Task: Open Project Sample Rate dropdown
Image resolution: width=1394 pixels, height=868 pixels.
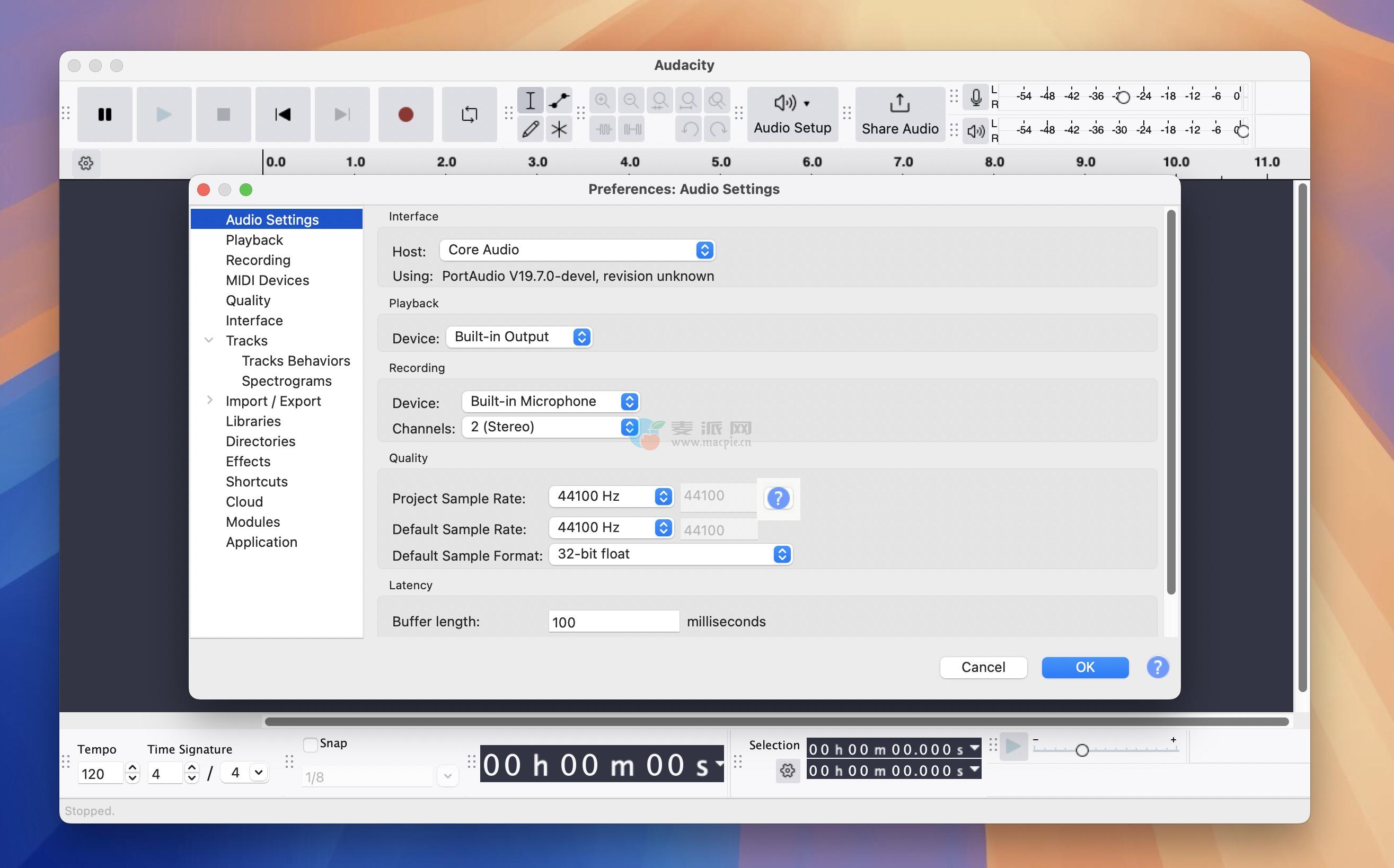Action: (x=611, y=496)
